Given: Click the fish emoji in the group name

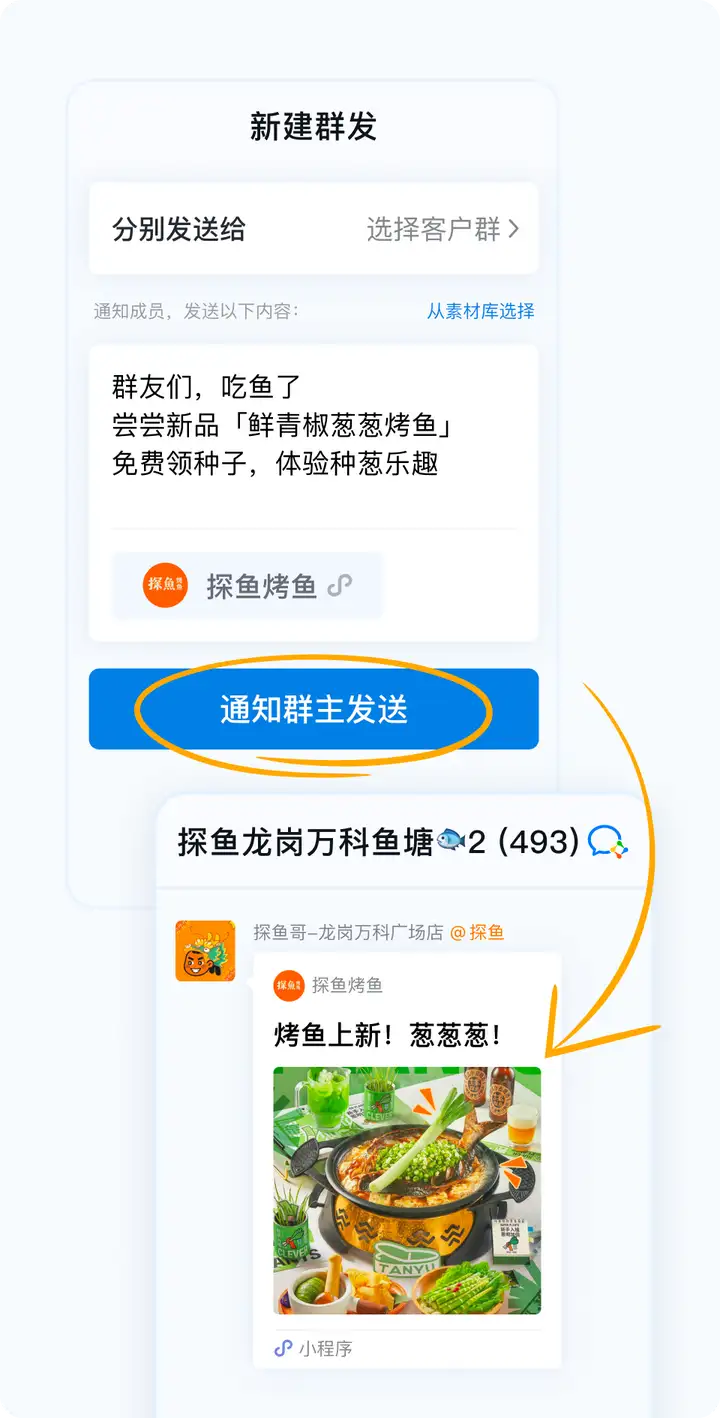Looking at the screenshot, I should click(x=450, y=842).
